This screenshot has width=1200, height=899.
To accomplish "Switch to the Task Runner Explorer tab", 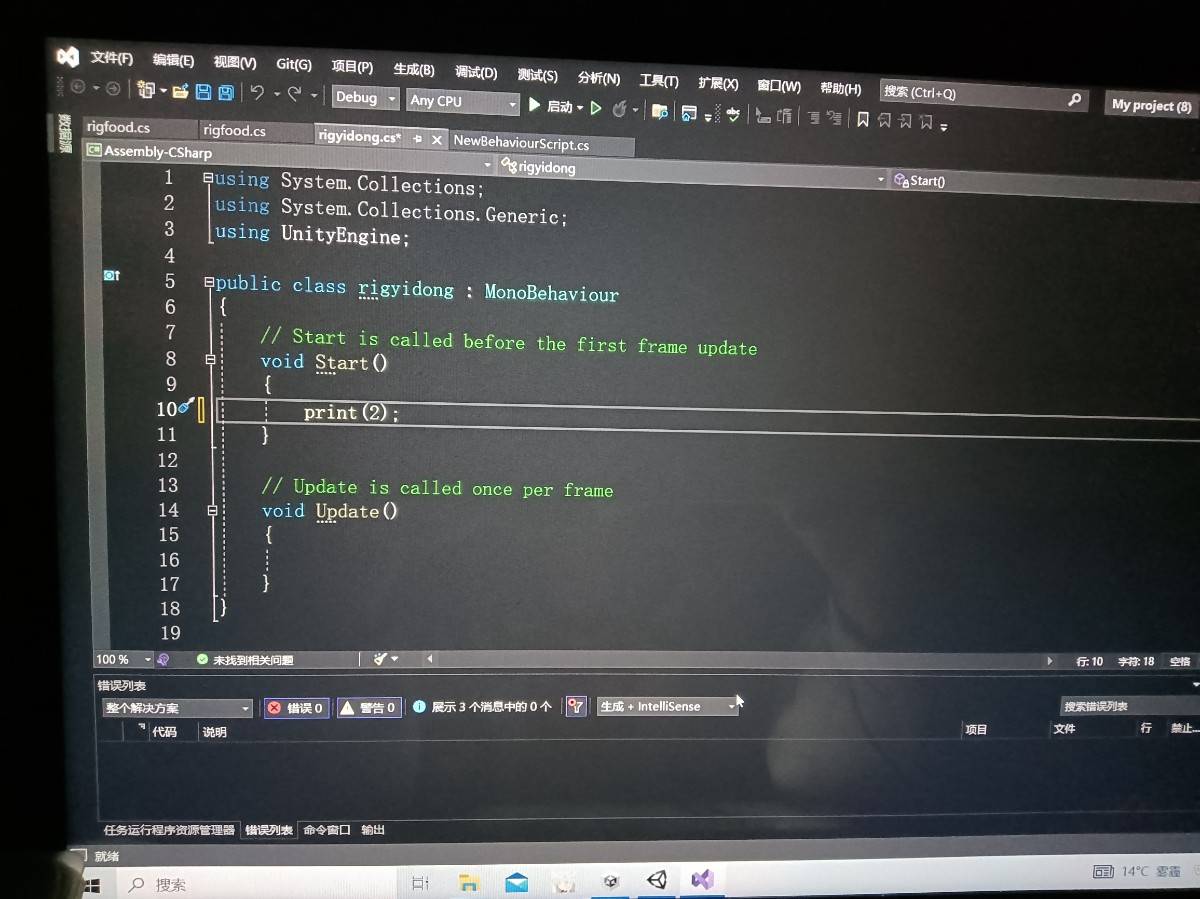I will pos(169,830).
